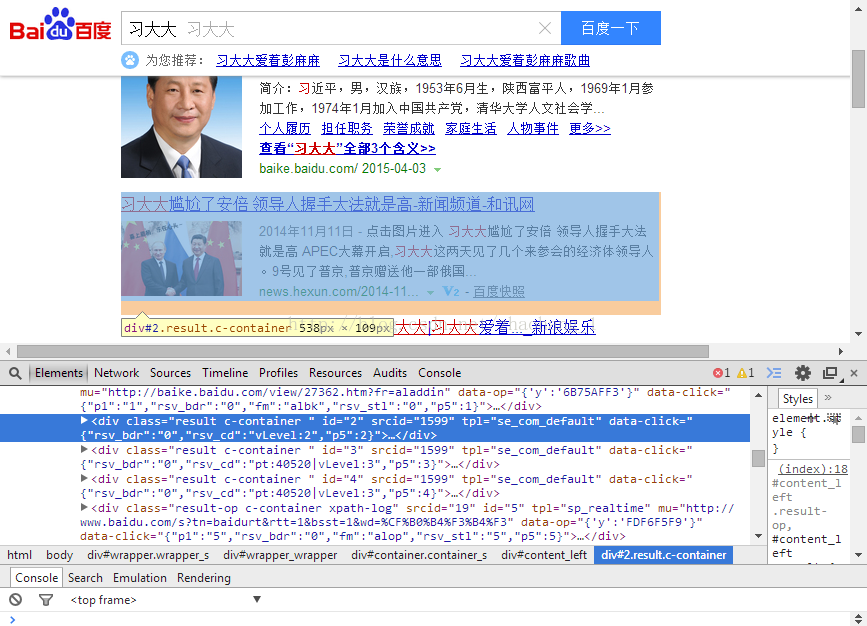Switch to the Network tab

point(117,373)
